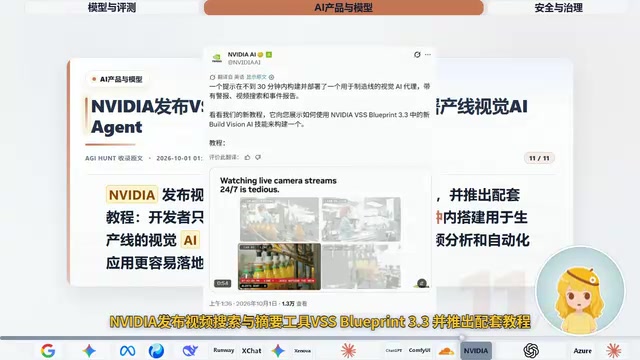Open the 安全与治理 tab
This screenshot has width=640, height=360.
click(x=558, y=7)
